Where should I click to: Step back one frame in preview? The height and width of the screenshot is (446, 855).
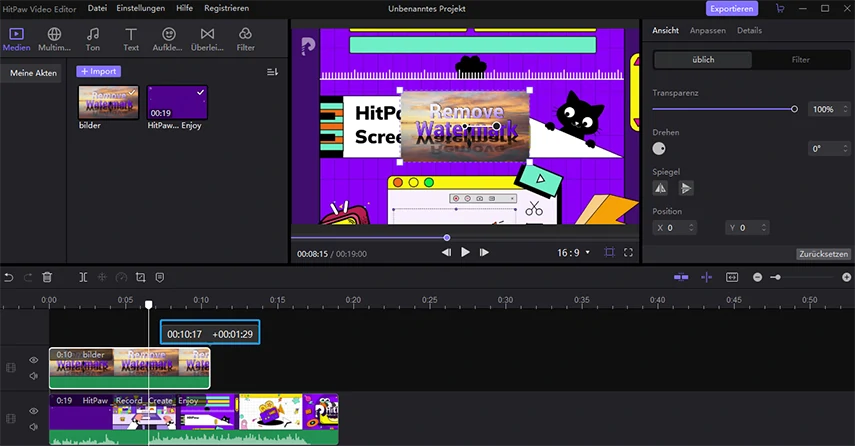tap(446, 252)
